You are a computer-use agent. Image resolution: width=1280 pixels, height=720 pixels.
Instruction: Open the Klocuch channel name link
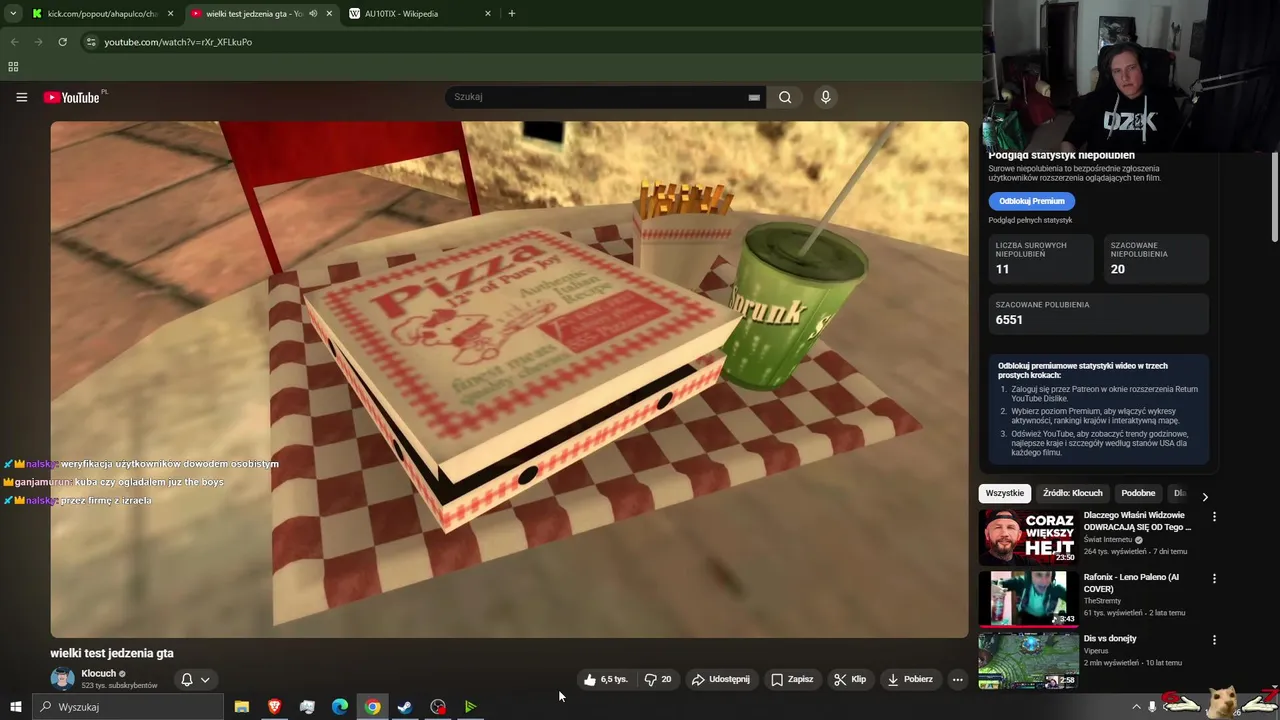tap(99, 673)
